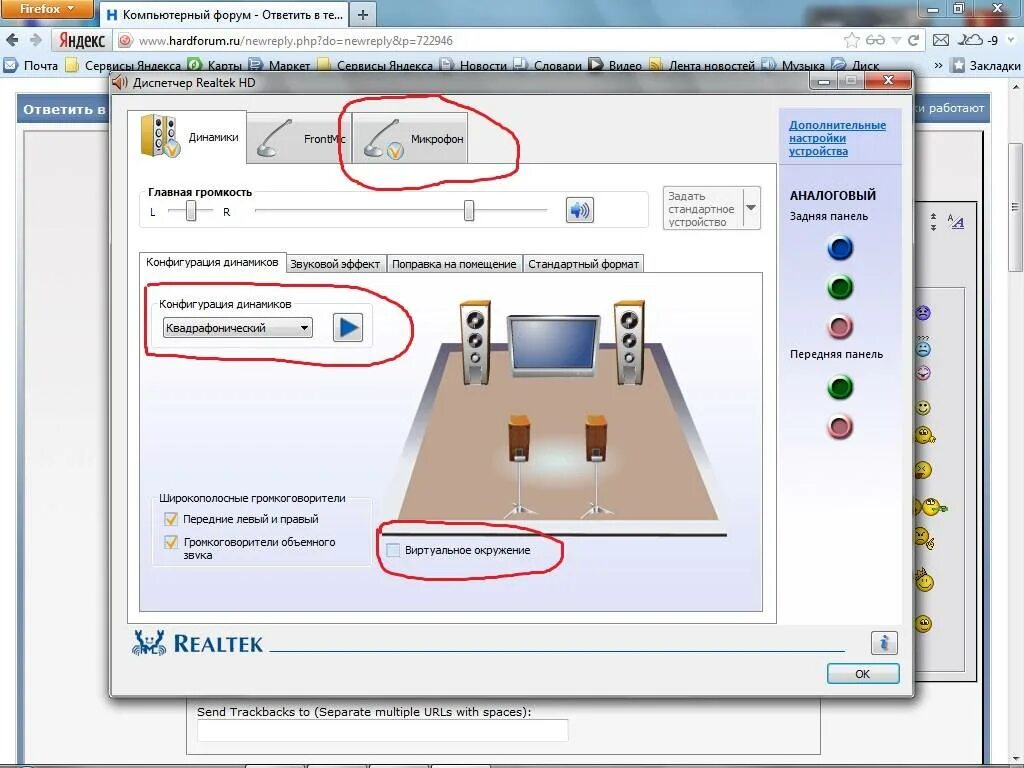The height and width of the screenshot is (768, 1024).
Task: Open a new Firefox tab with plus button
Action: pos(363,14)
